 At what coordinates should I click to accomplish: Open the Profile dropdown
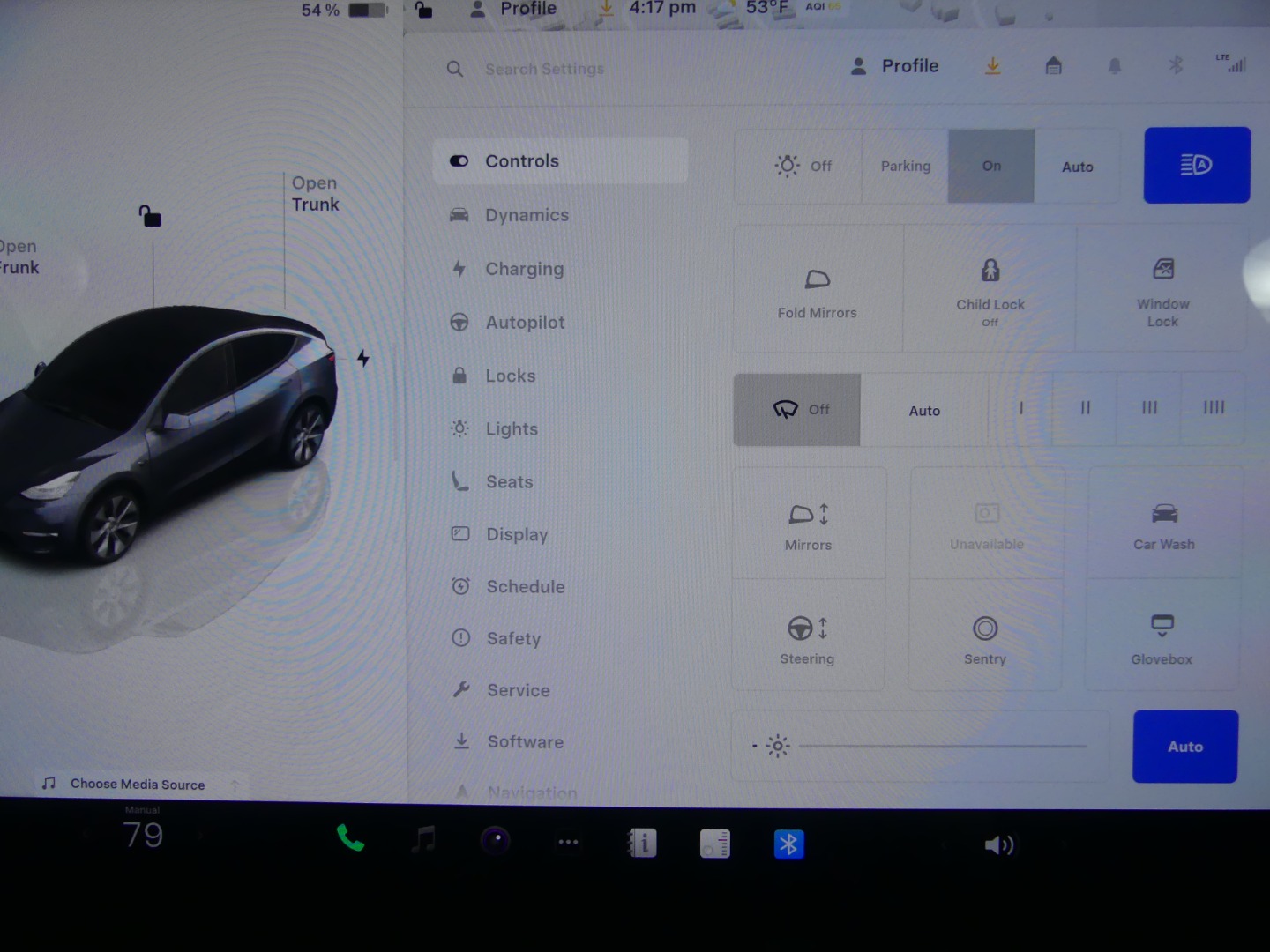pos(895,66)
